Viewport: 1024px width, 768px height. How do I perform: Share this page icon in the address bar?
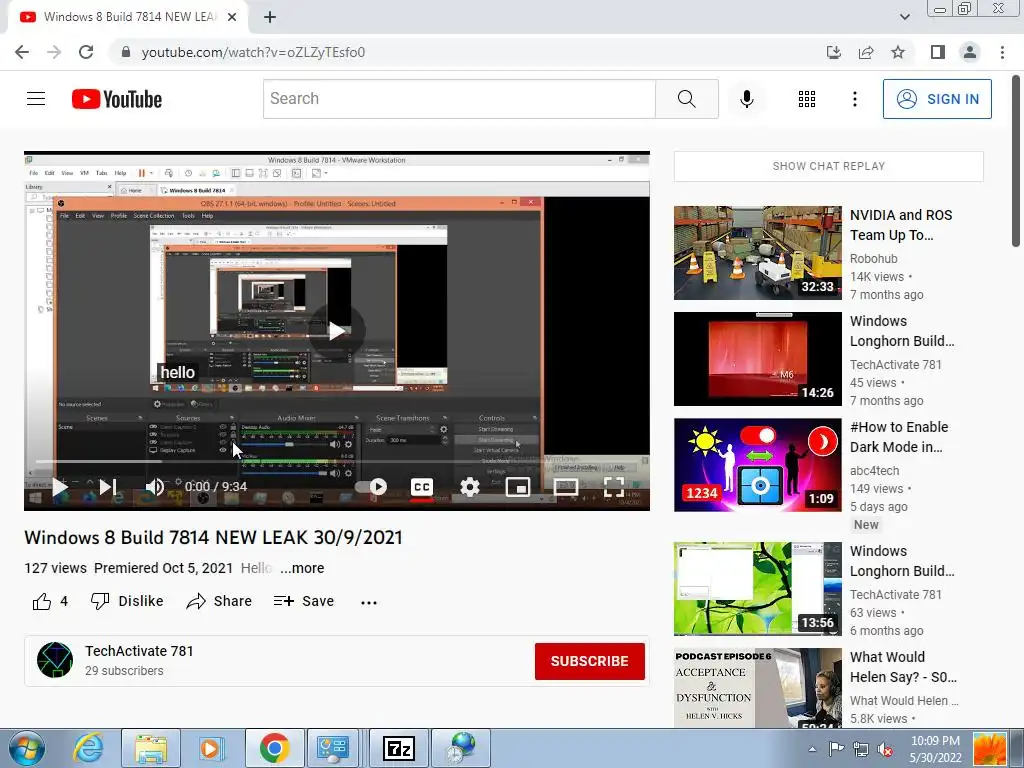(866, 52)
